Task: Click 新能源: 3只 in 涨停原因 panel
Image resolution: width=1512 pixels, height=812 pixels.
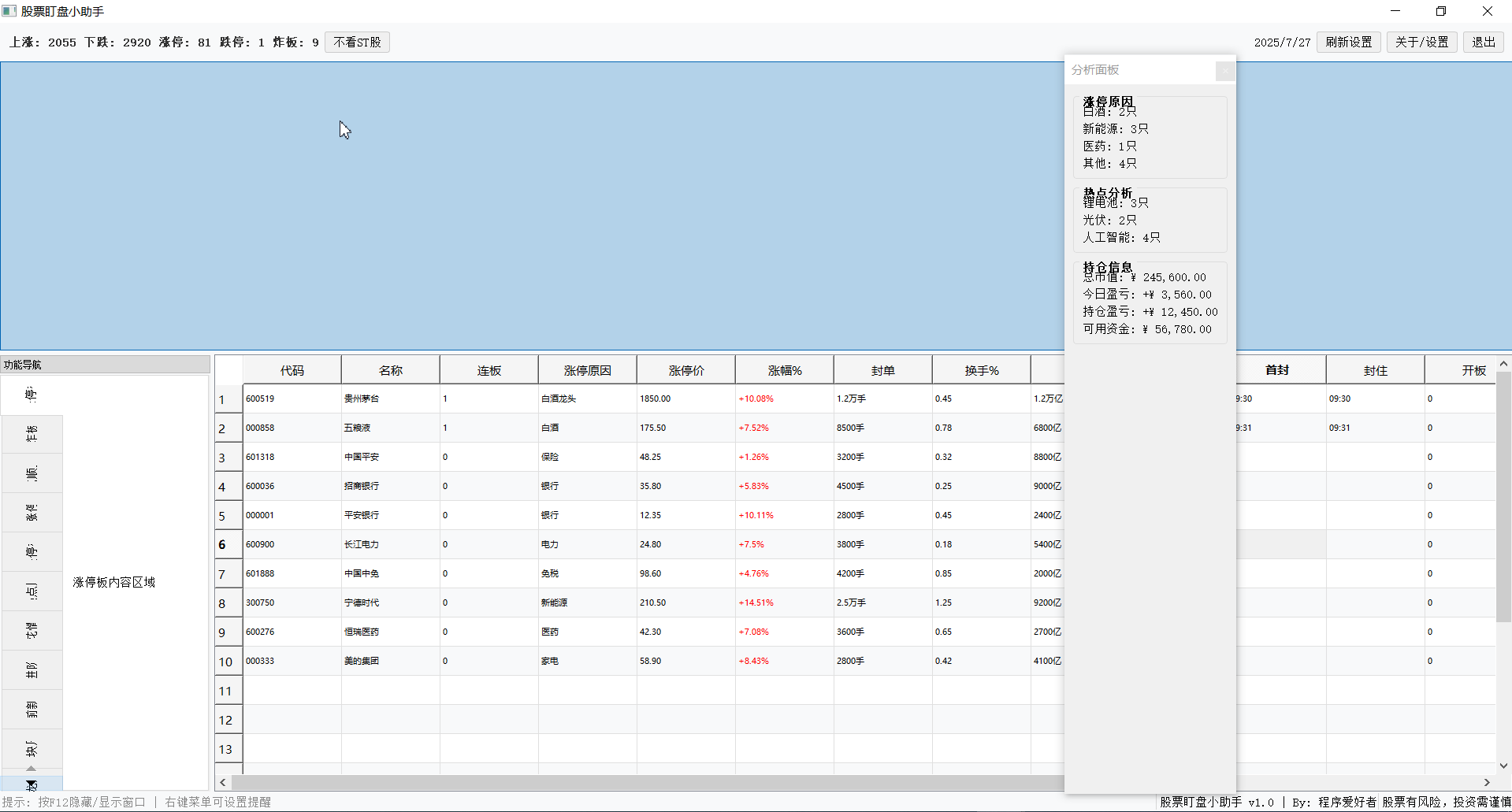Action: coord(1116,128)
